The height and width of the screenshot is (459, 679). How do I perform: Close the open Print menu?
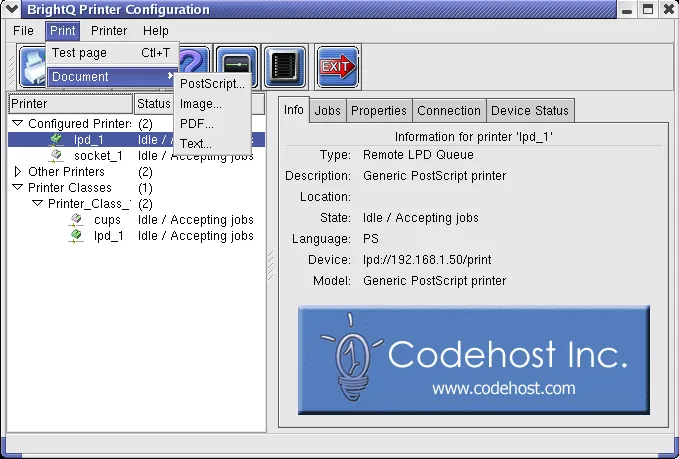point(63,31)
